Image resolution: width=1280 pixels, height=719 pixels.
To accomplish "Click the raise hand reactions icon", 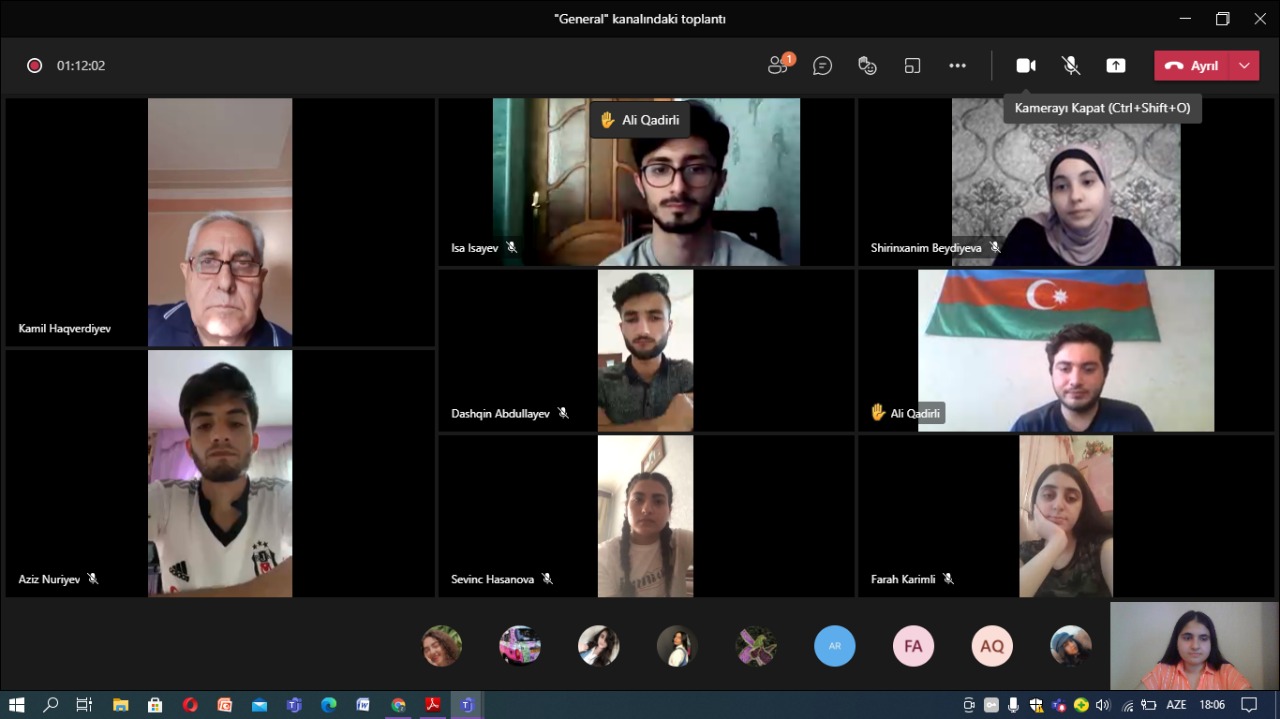I will (x=867, y=66).
